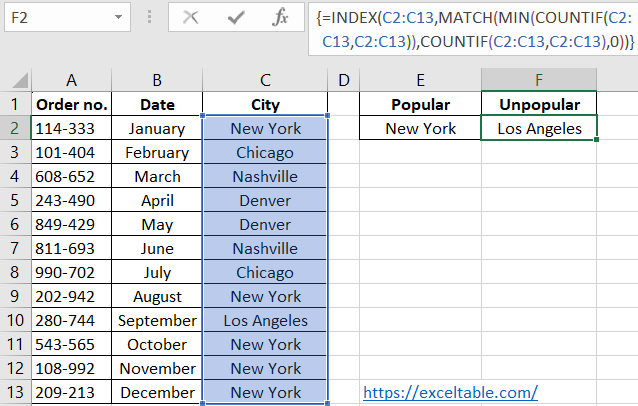Click order number cell 608-652
This screenshot has width=638, height=406.
point(72,176)
